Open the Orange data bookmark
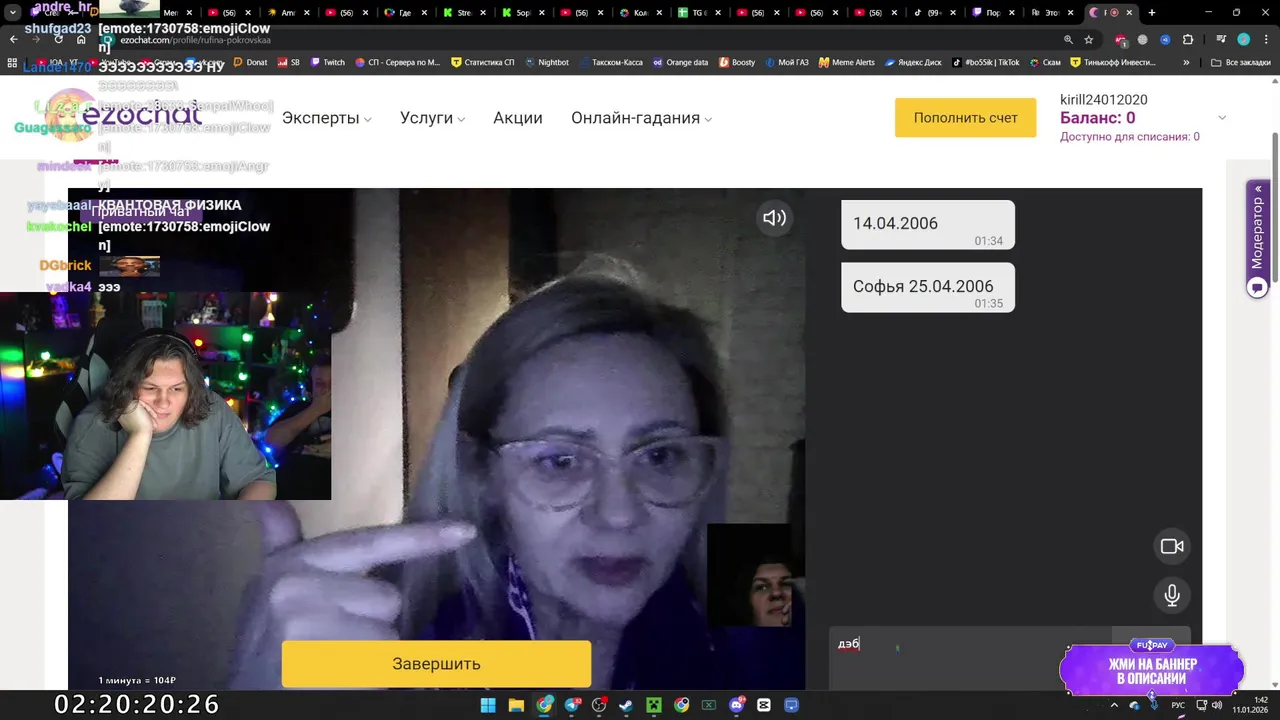Viewport: 1280px width, 720px height. pos(680,62)
